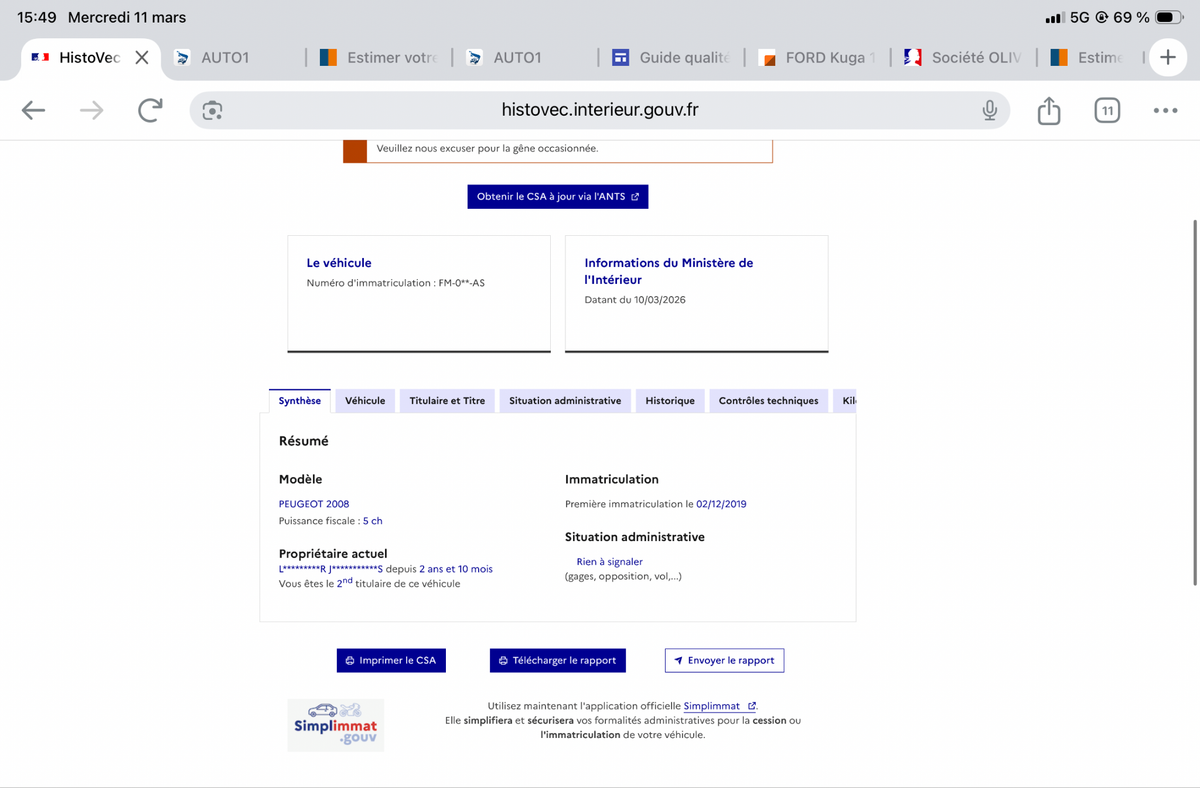Go forward with the browser forward arrow
1200x788 pixels.
(92, 111)
